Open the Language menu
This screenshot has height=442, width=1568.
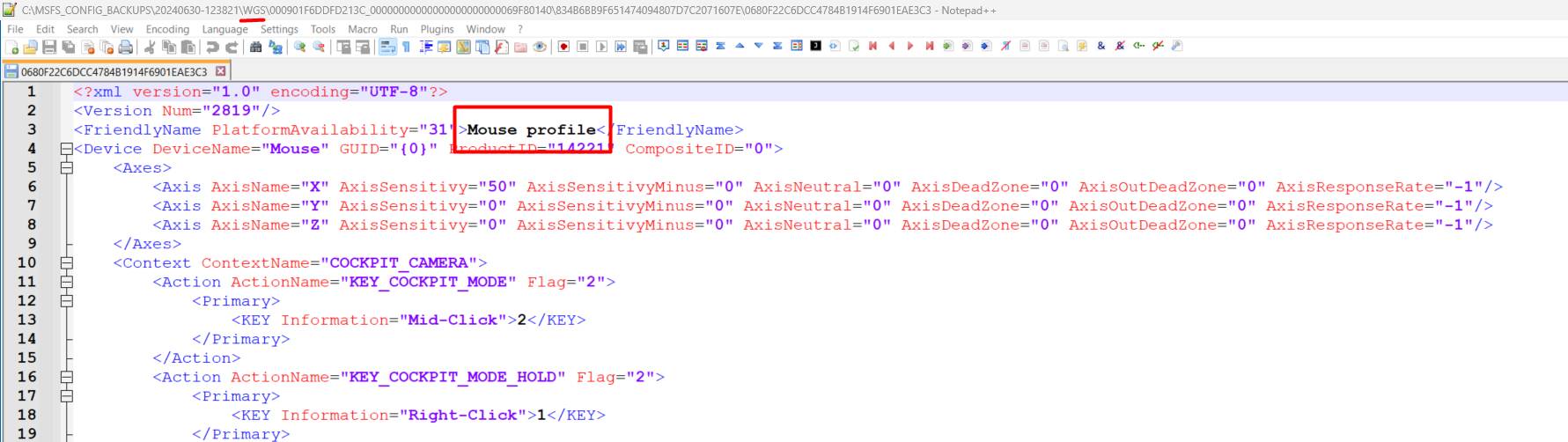click(225, 29)
